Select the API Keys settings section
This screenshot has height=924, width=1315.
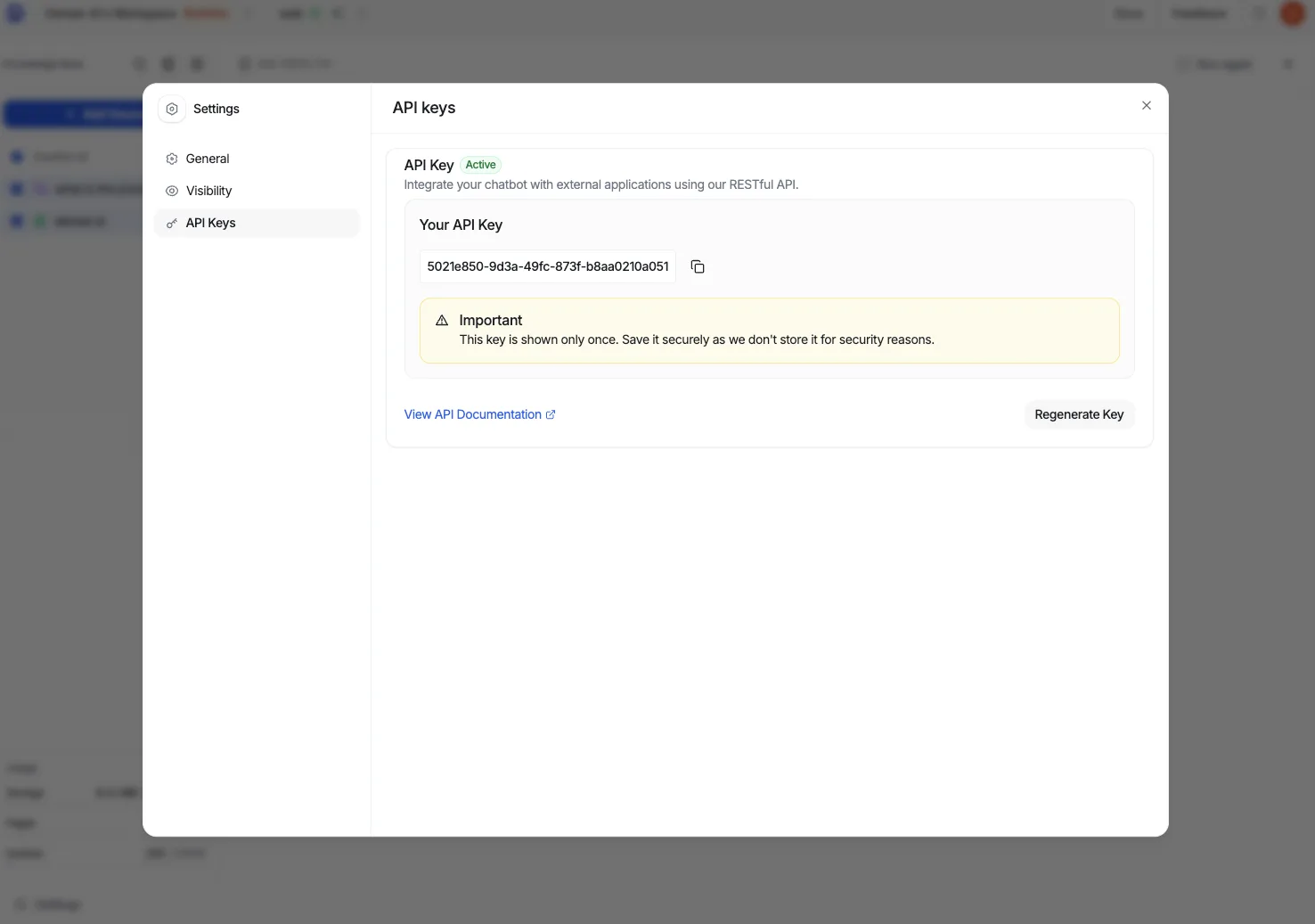coord(257,223)
